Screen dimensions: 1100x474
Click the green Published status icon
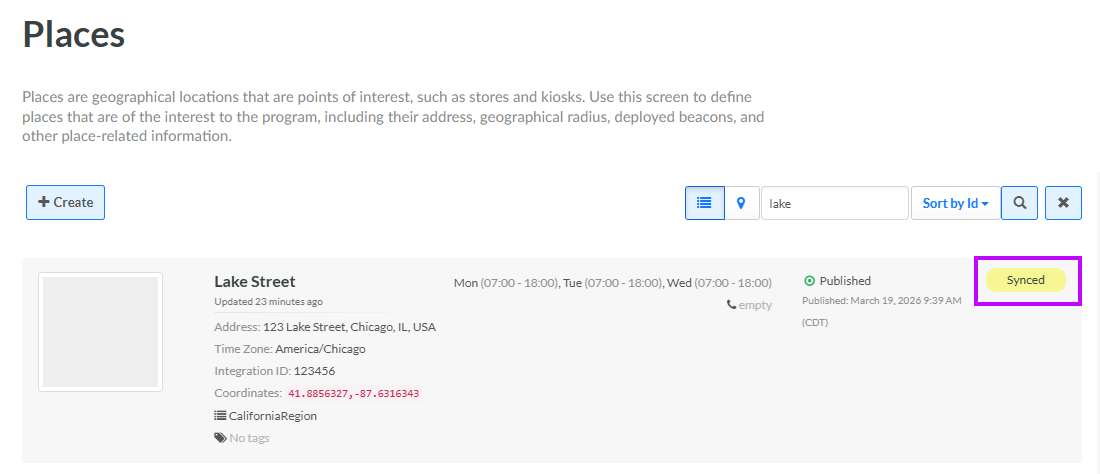(809, 281)
